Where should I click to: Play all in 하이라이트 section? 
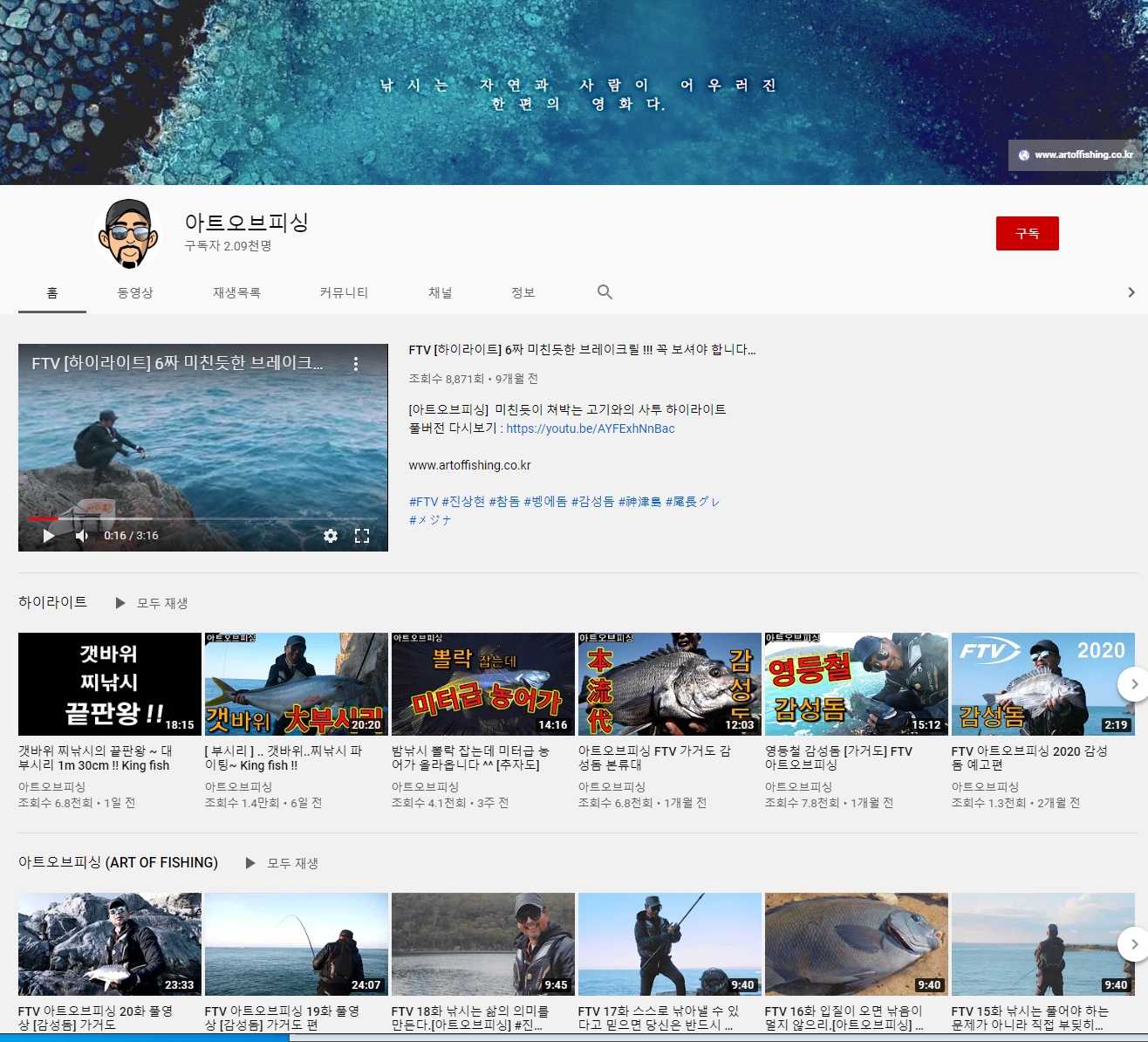click(153, 603)
